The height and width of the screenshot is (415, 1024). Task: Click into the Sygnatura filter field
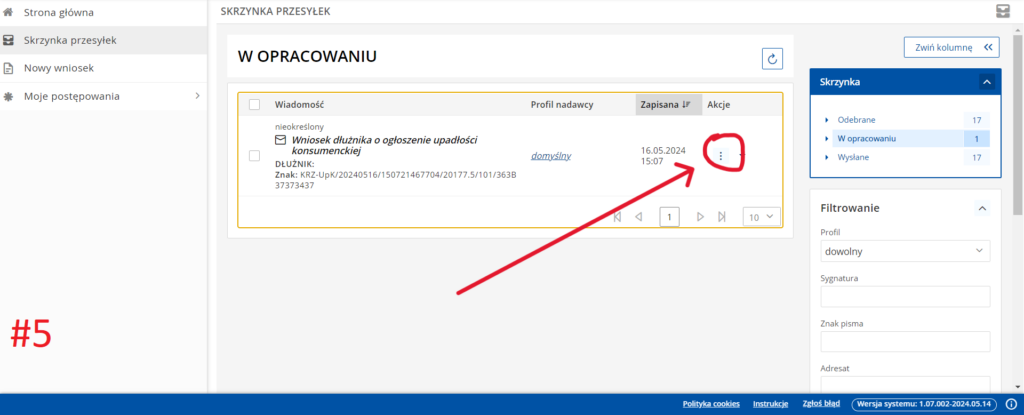pyautogui.click(x=904, y=297)
